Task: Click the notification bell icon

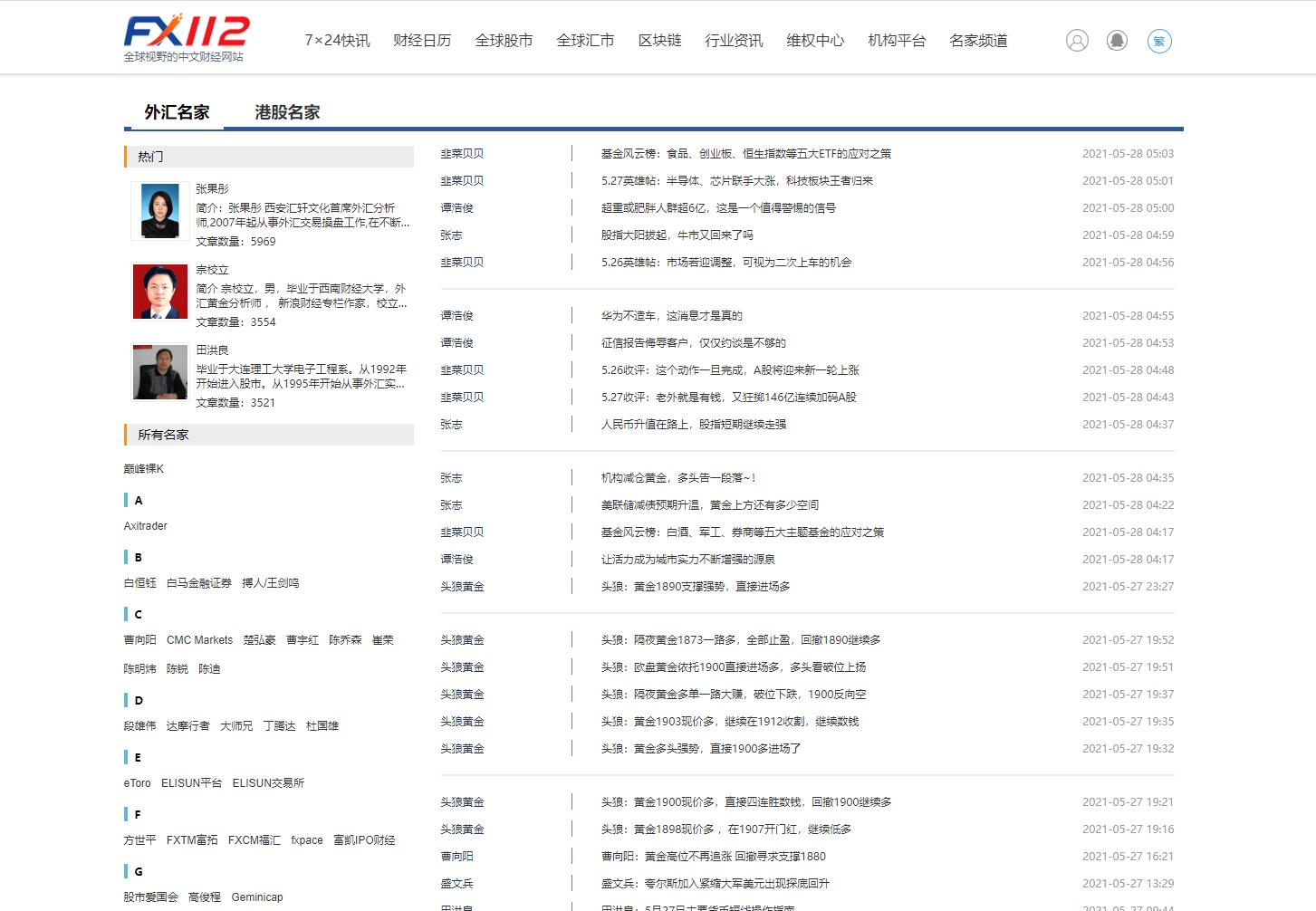Action: [x=1118, y=41]
